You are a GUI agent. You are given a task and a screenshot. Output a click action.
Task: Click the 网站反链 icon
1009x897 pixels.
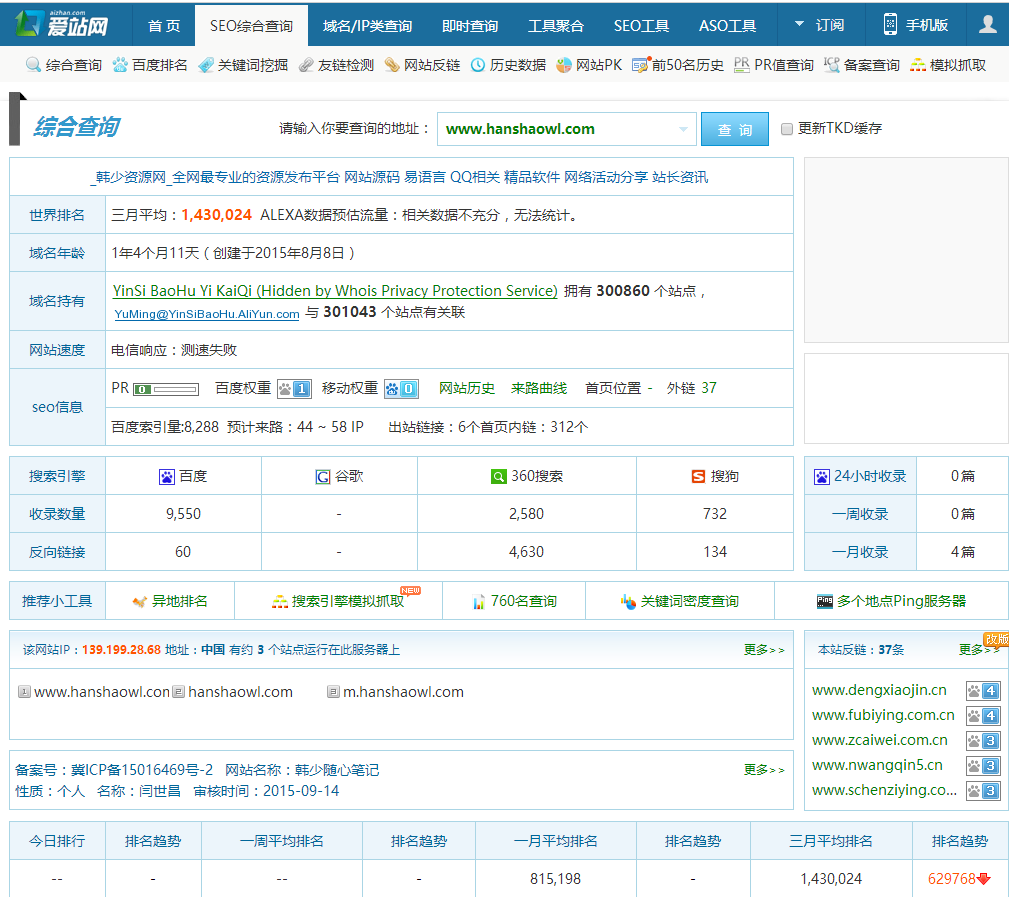pos(392,65)
